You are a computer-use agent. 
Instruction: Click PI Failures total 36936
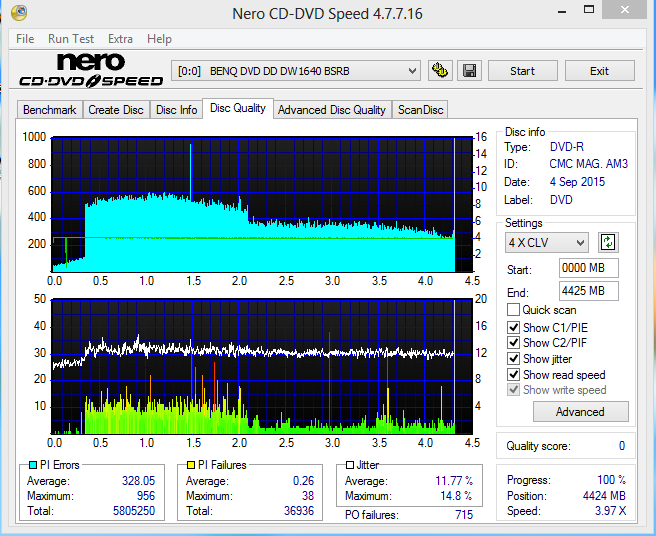[x=299, y=511]
